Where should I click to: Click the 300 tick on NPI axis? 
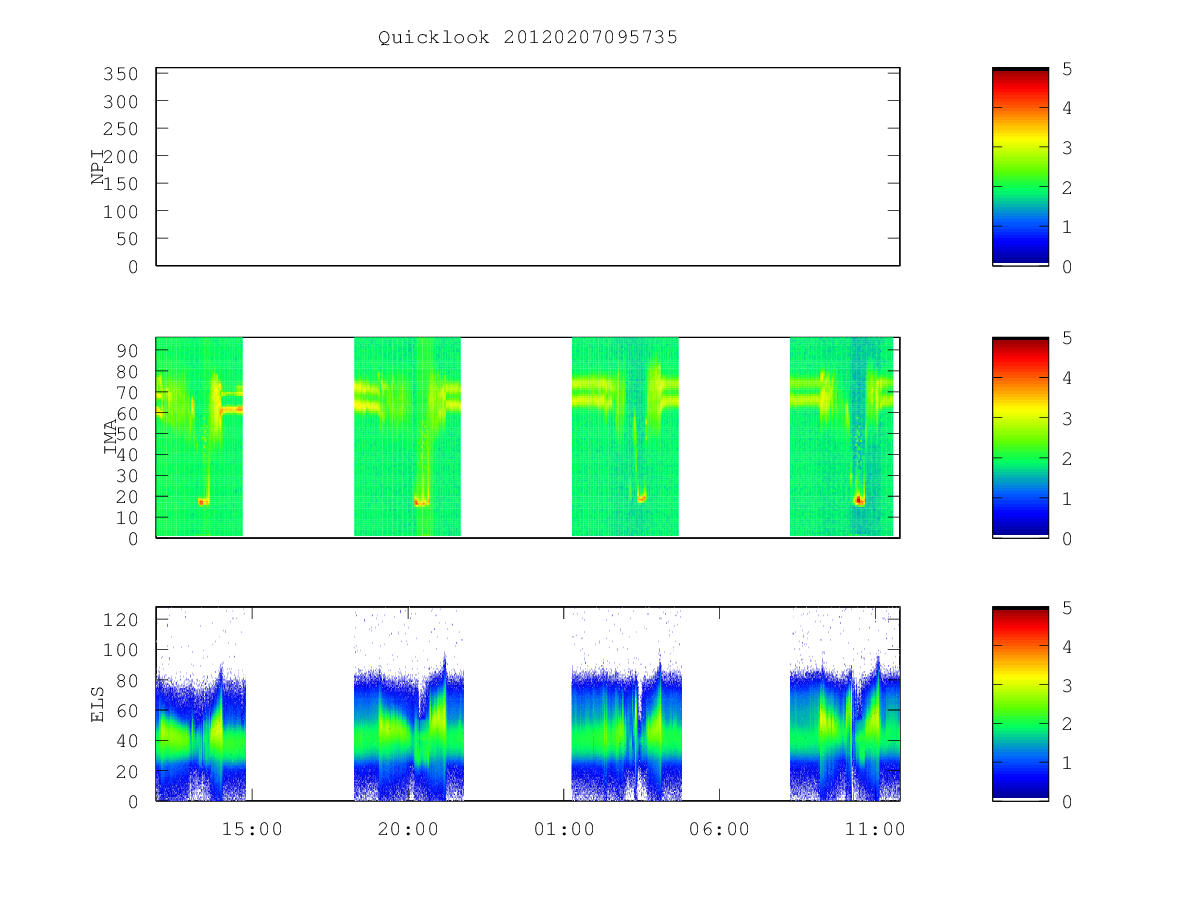point(119,102)
